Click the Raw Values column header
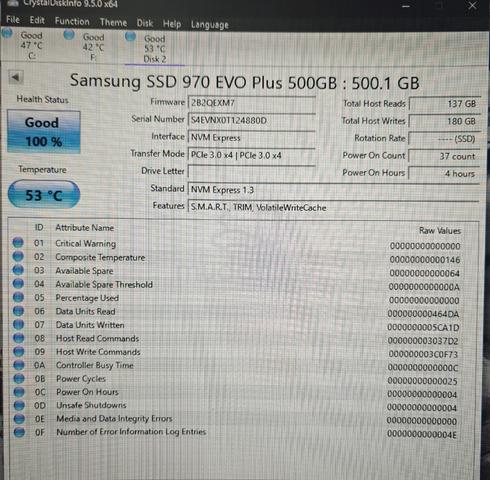This screenshot has height=480, width=490. pos(440,230)
